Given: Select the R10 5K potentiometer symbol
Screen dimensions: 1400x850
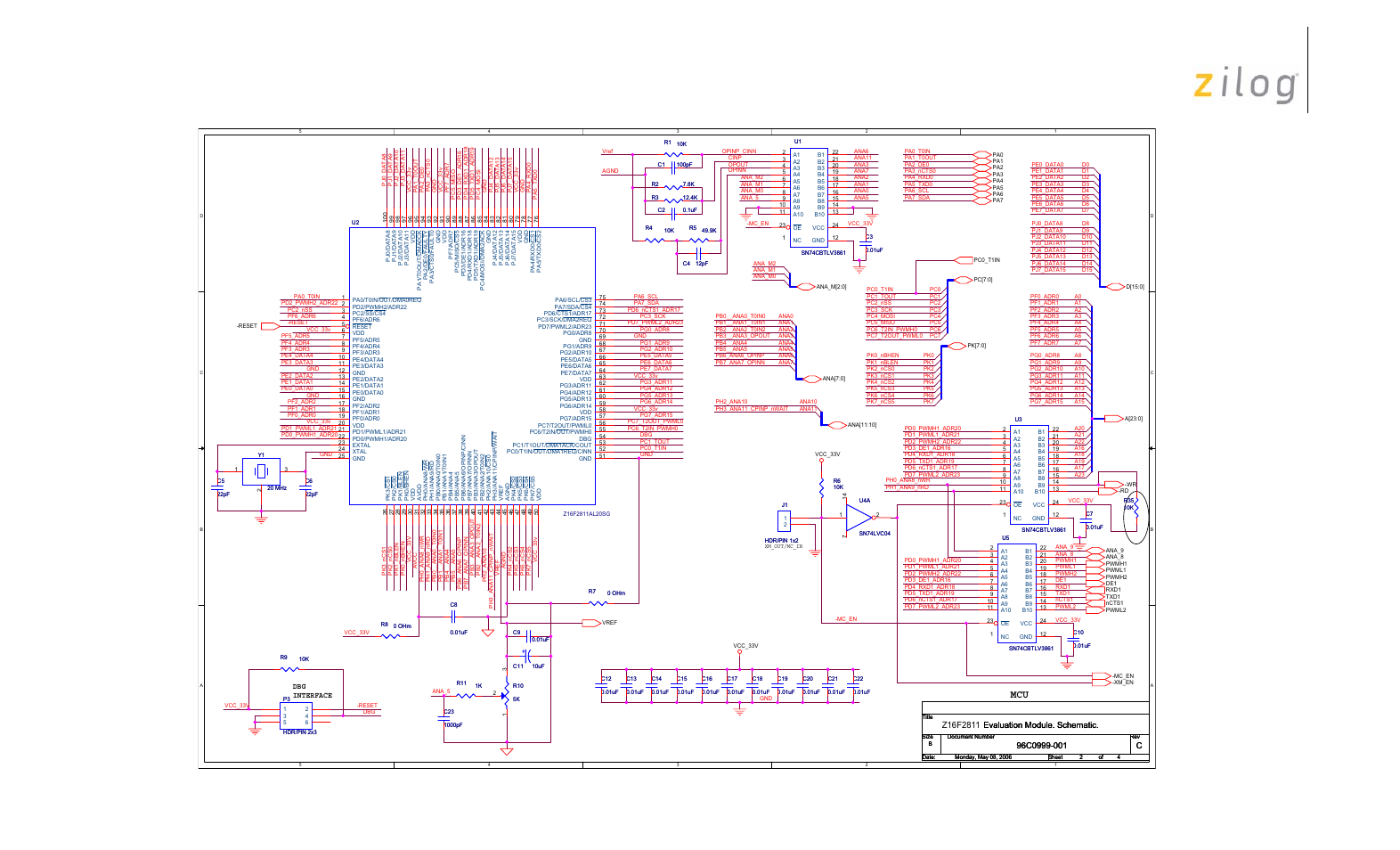Looking at the screenshot, I should [x=506, y=693].
